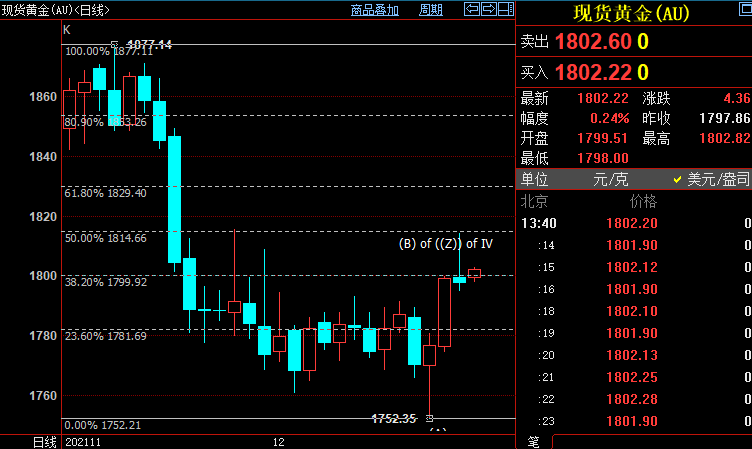Screen dimensions: 752x449
Task: Switch to the 日线 tab at bottom
Action: click(44, 441)
